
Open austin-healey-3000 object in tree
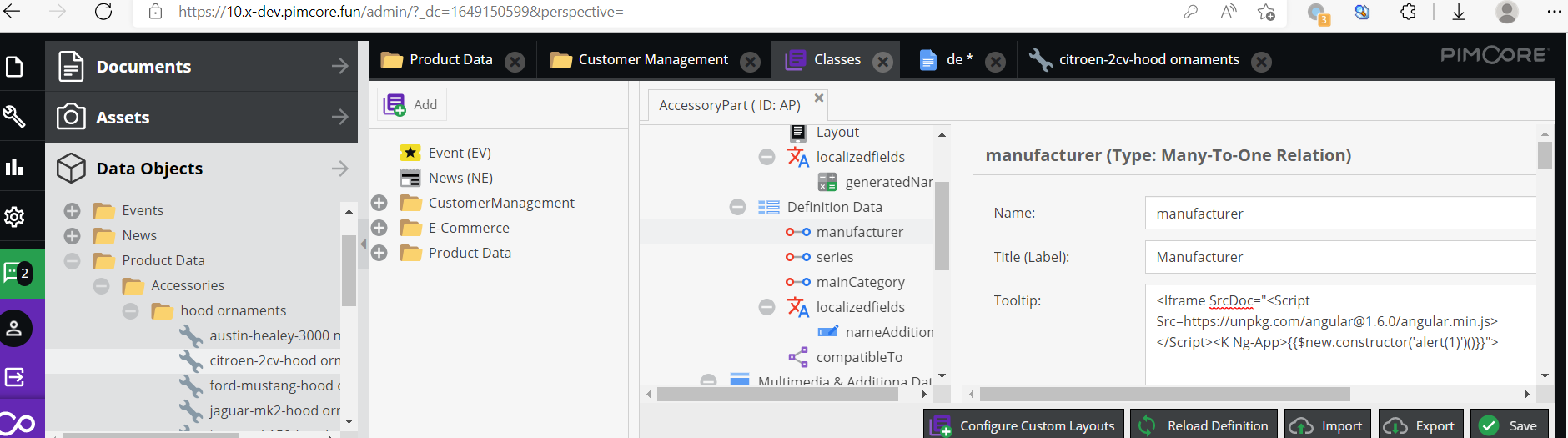tap(274, 335)
